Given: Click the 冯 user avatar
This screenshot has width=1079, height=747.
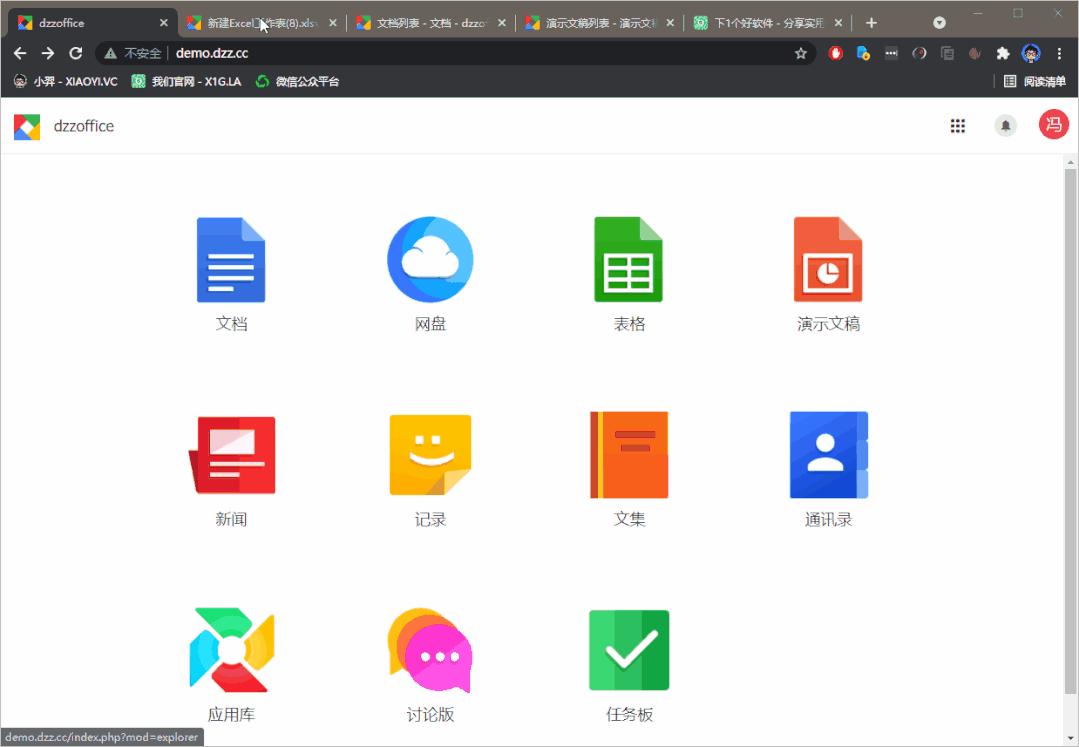Looking at the screenshot, I should 1053,125.
